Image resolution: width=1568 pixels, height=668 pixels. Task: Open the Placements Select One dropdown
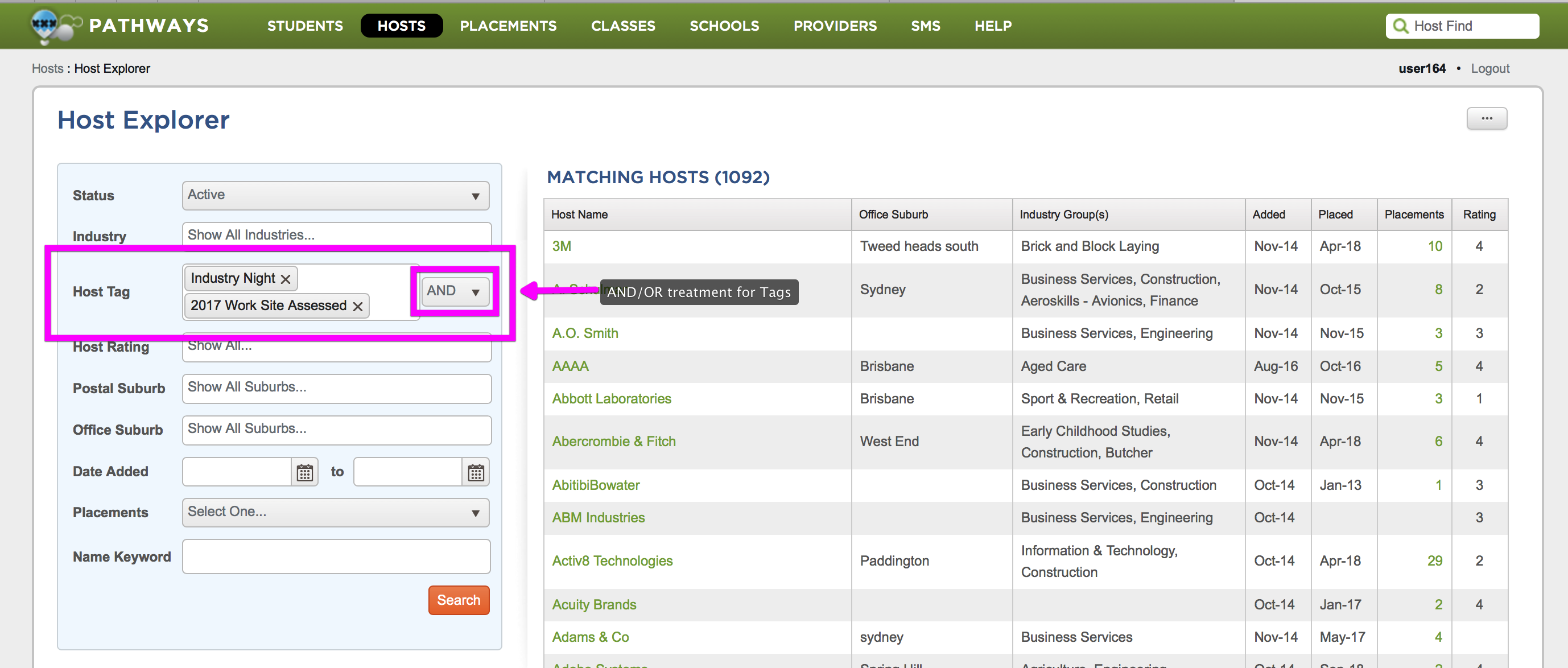tap(336, 512)
